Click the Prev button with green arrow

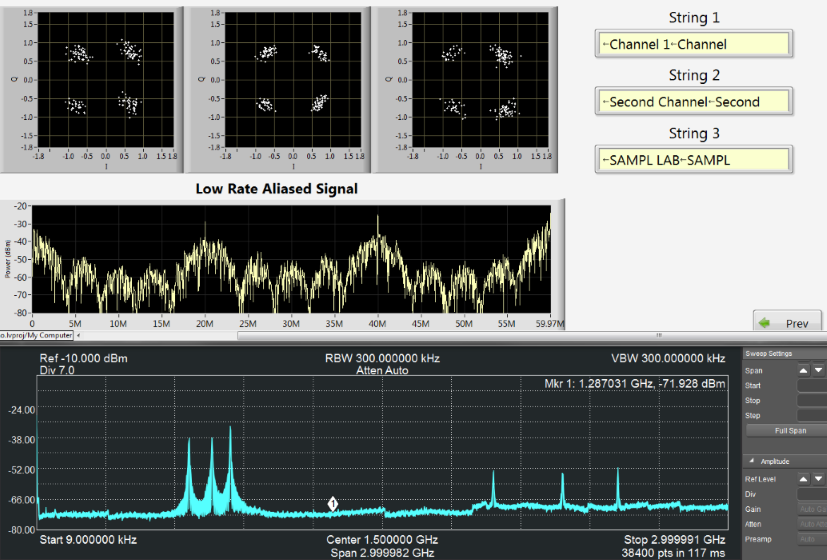[x=788, y=323]
